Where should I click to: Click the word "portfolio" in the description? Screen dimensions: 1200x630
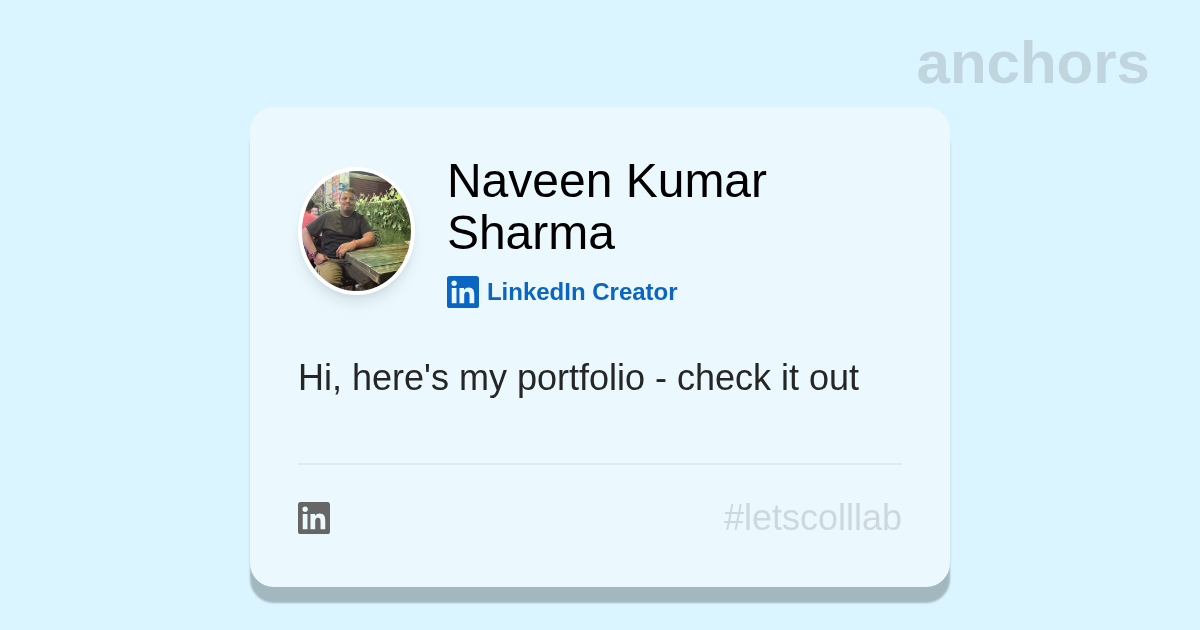pos(580,378)
